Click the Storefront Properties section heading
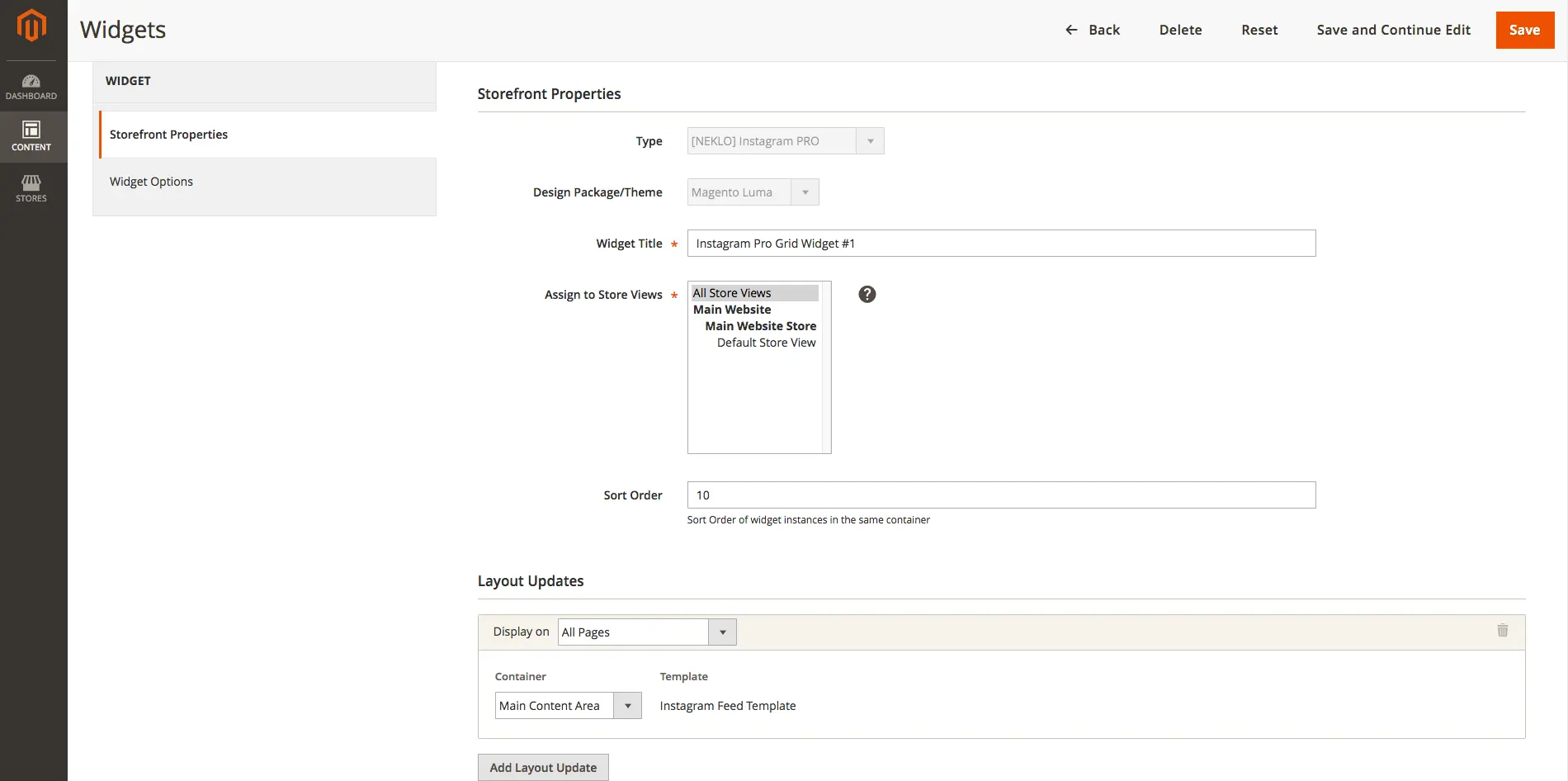 coord(549,94)
